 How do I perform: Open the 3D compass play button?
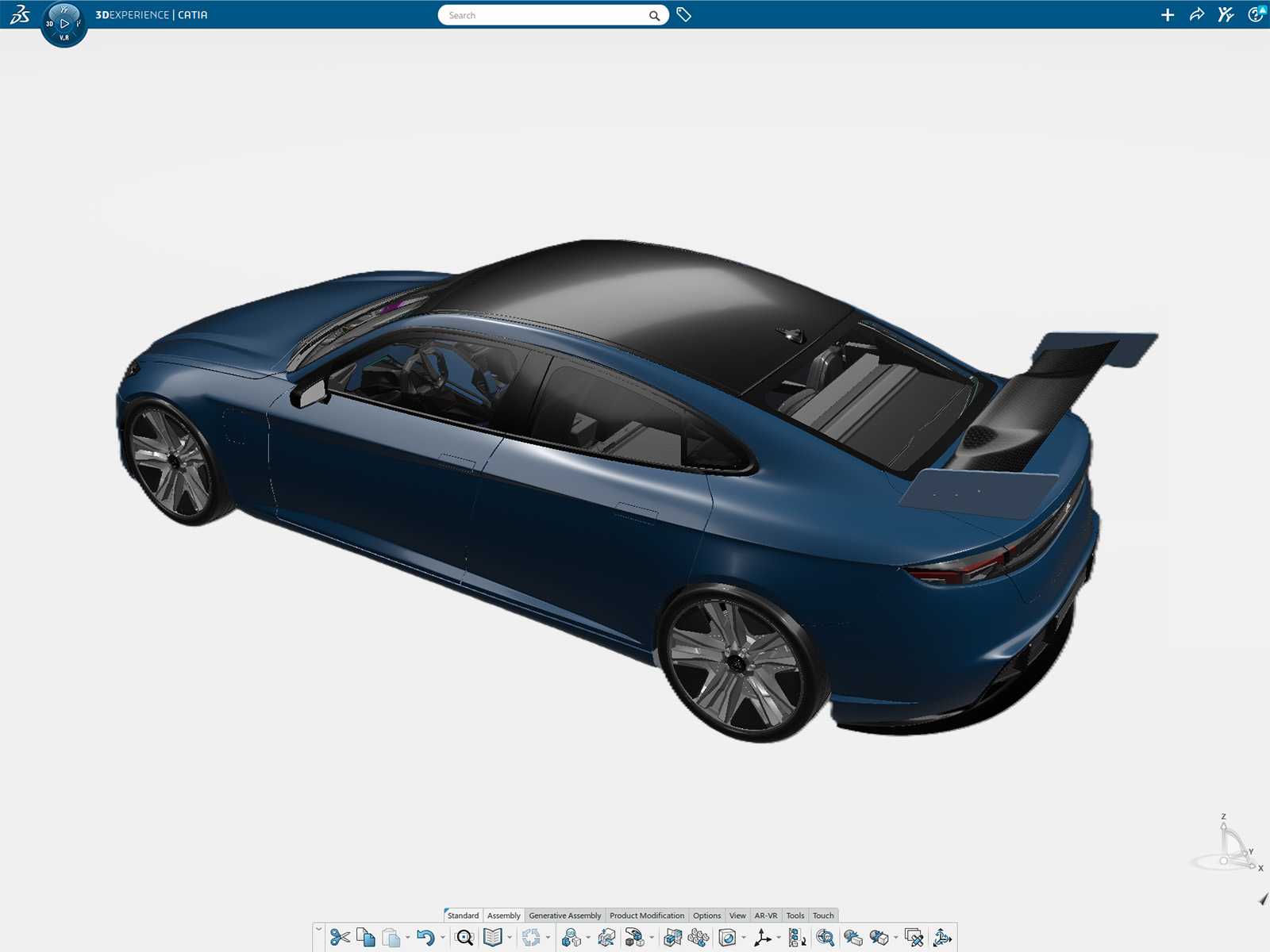coord(64,24)
